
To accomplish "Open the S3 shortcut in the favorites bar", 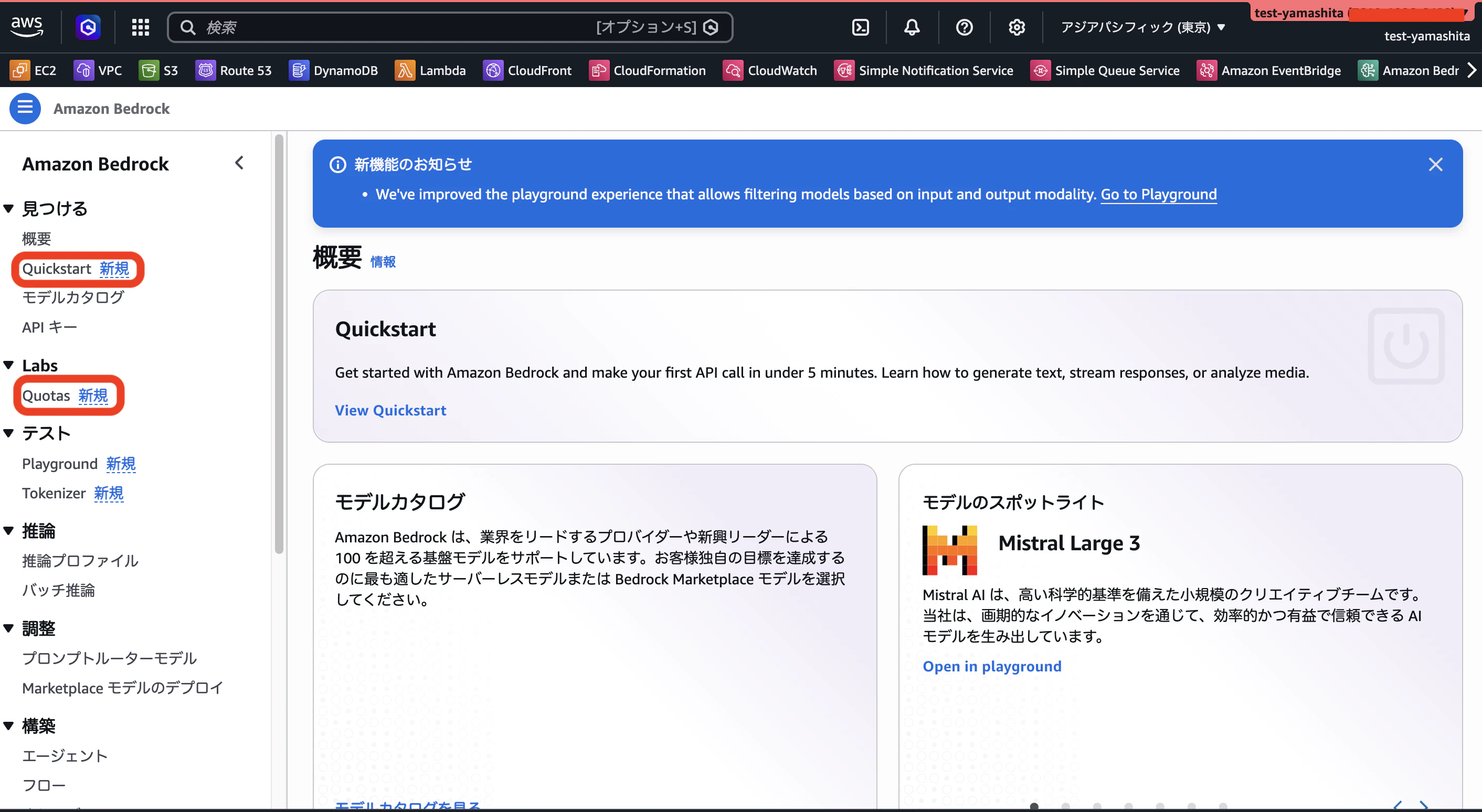I will [159, 70].
